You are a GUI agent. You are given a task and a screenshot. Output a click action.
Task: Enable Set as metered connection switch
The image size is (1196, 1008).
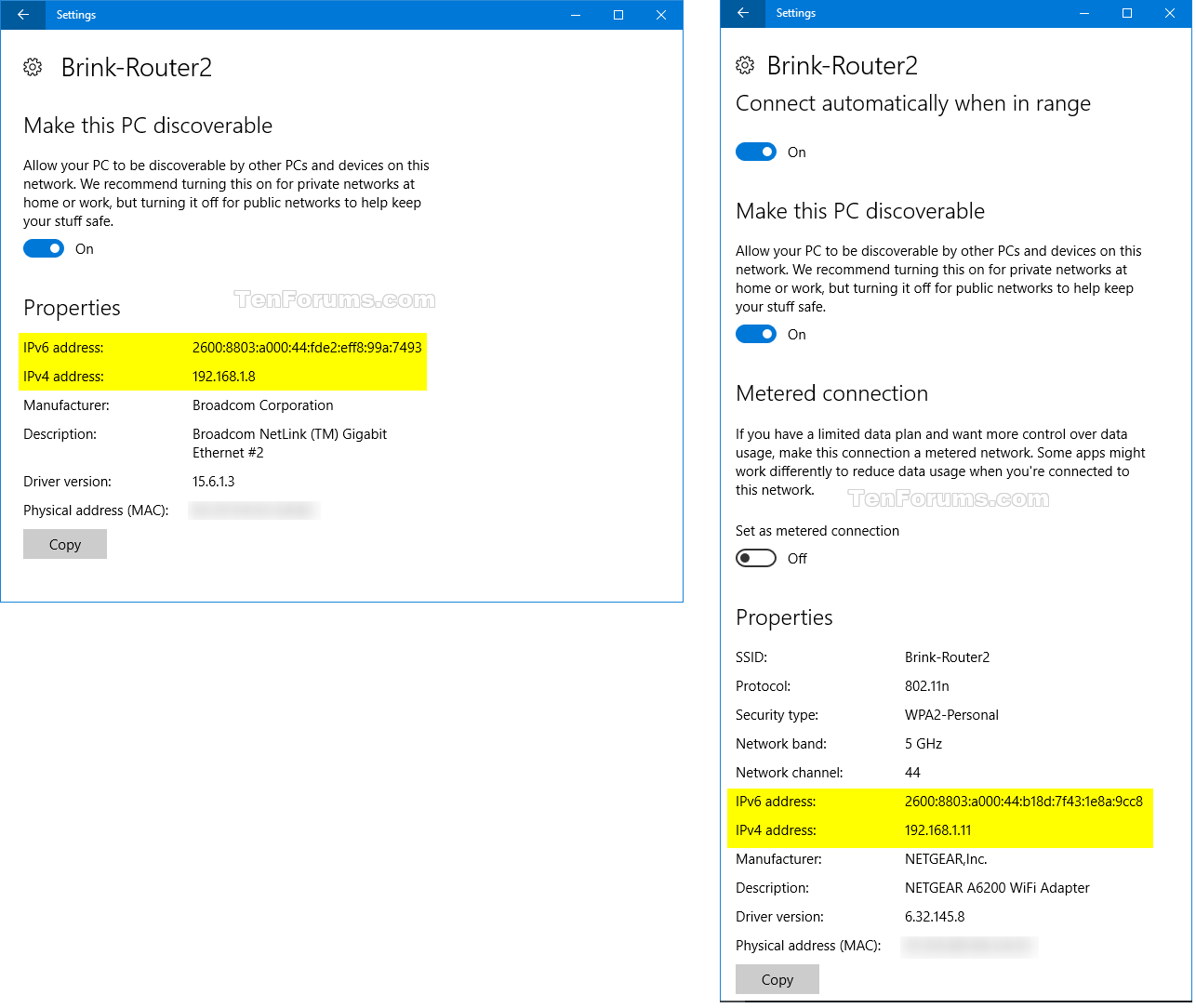point(756,558)
